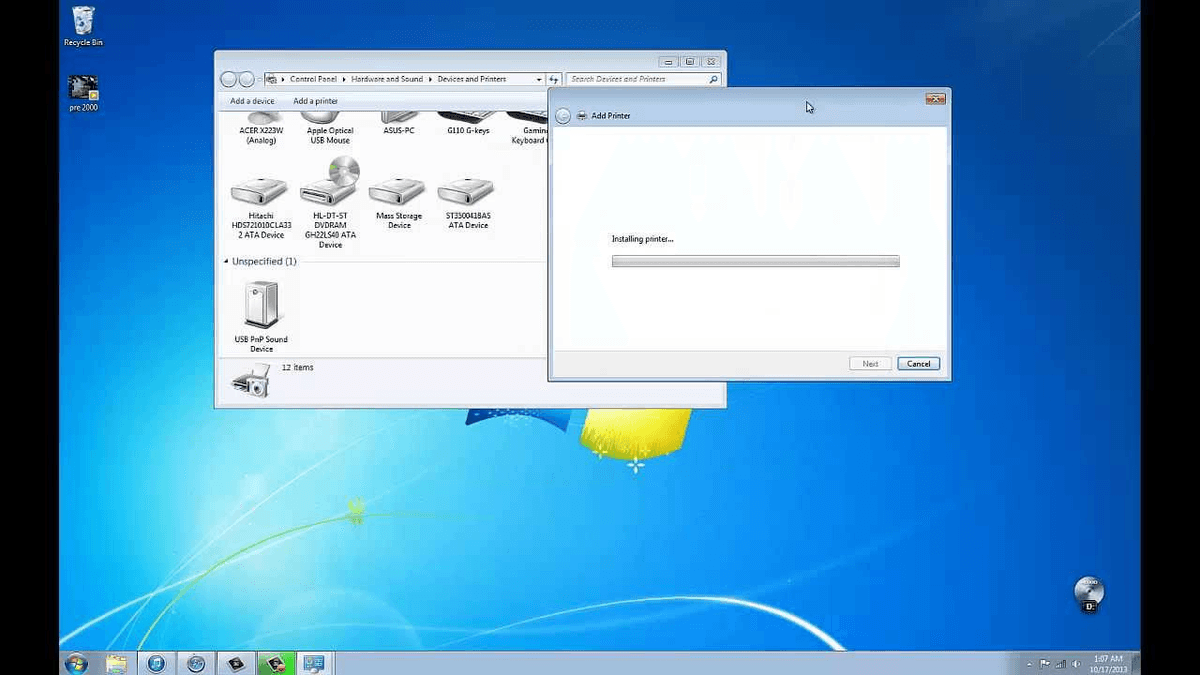The image size is (1200, 675).
Task: Open the Action Center flag in the tray
Action: 1044,663
